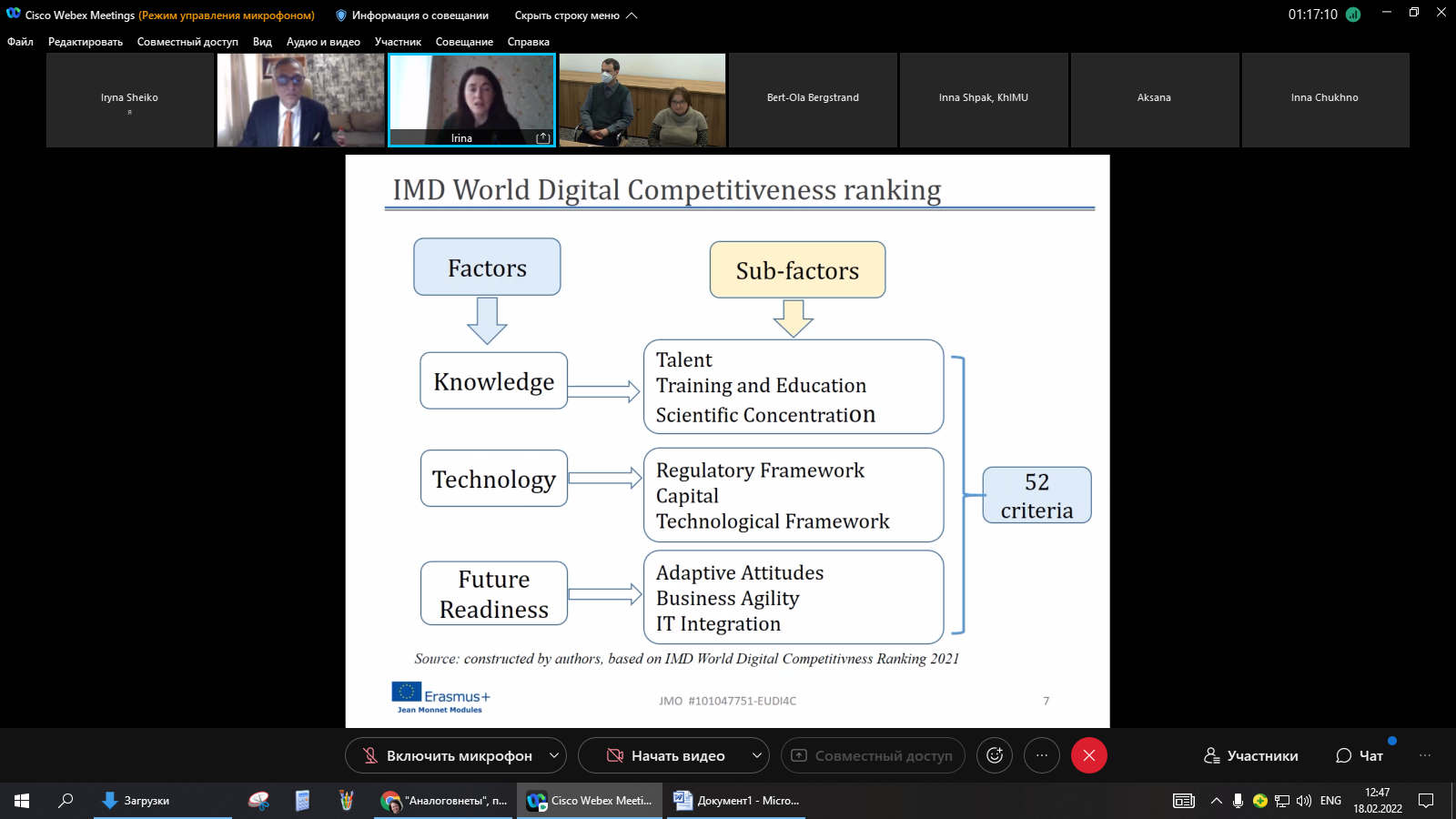Select Inna Shpak, KhIMU participant tile
This screenshot has width=1456, height=819.
tap(984, 100)
